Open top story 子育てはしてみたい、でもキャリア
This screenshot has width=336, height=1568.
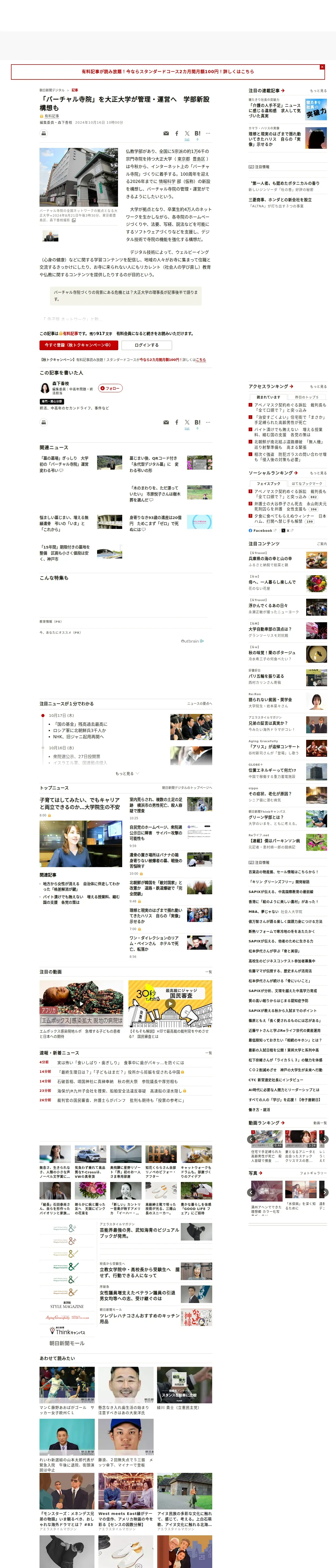click(x=80, y=804)
